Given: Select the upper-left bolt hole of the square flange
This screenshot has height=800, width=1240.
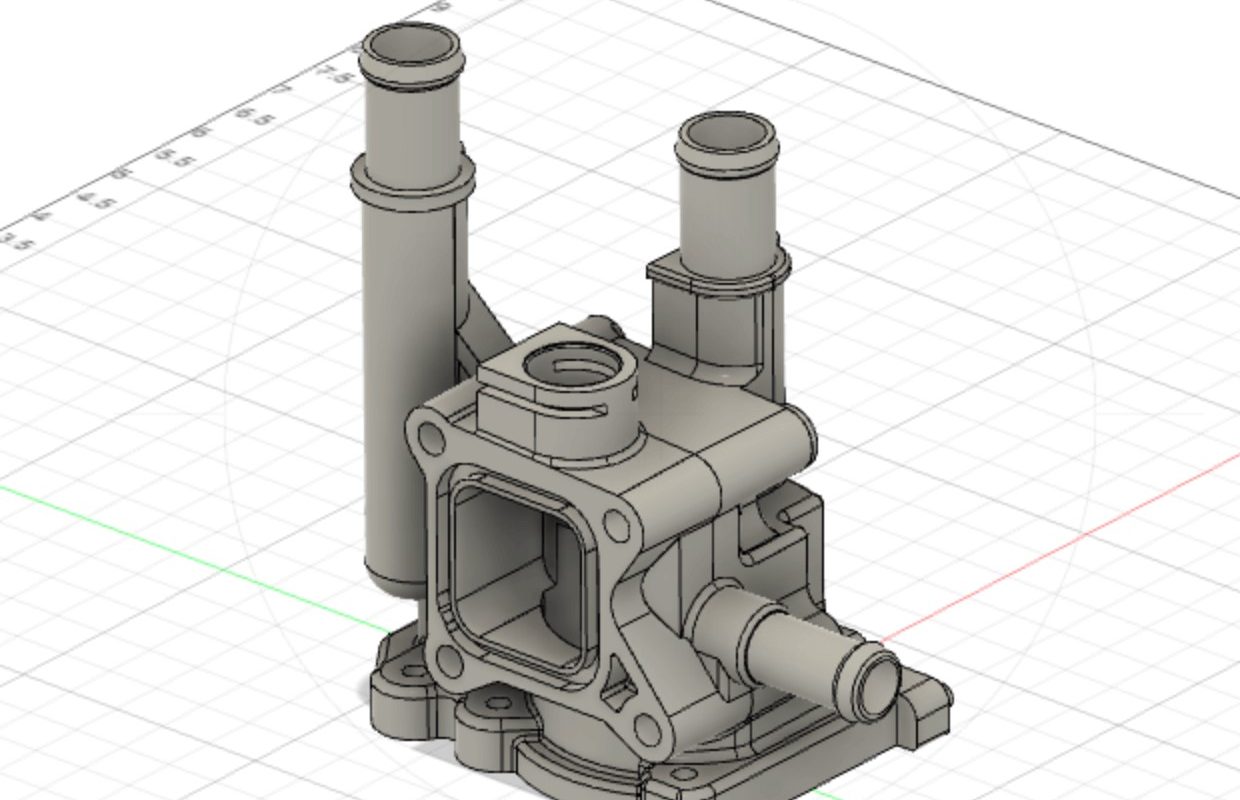Looking at the screenshot, I should [x=432, y=437].
